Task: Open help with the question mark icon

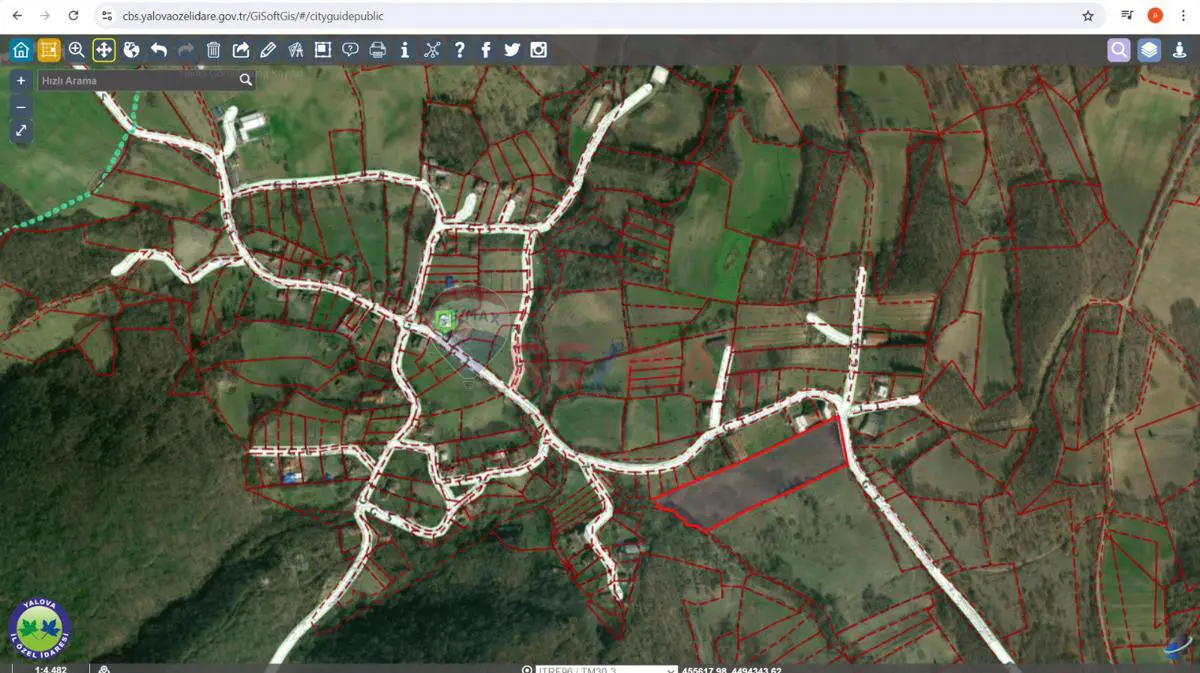Action: [x=459, y=50]
